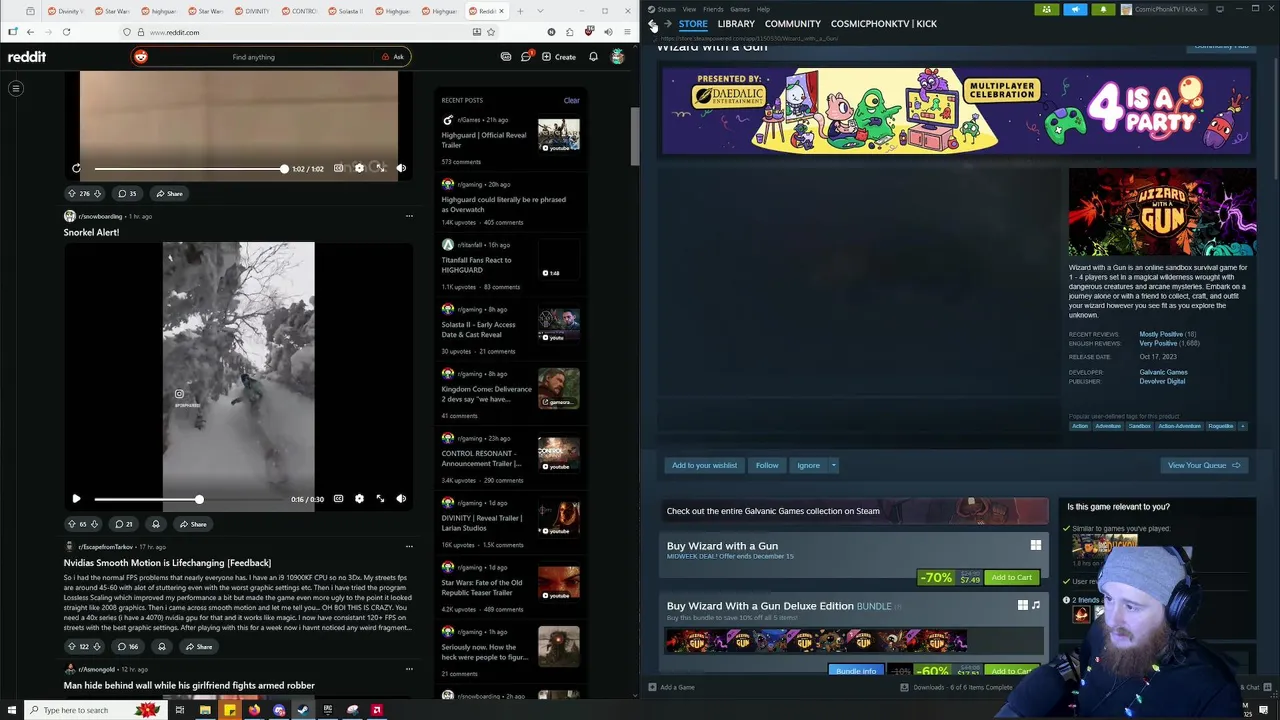Switch to Steam LIBRARY tab
The height and width of the screenshot is (720, 1280).
[x=736, y=24]
